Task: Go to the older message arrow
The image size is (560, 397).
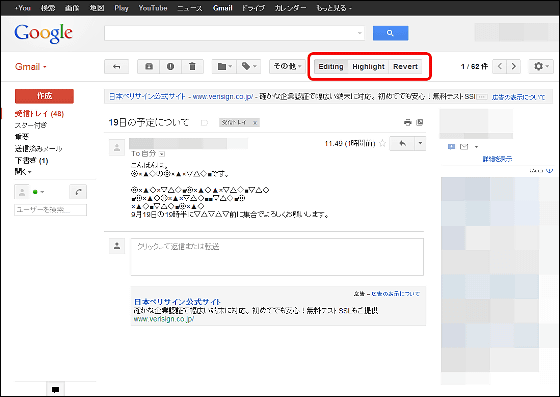Action: tap(514, 66)
